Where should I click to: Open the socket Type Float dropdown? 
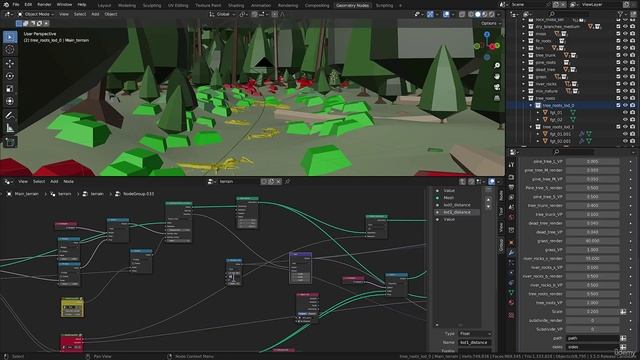pyautogui.click(x=474, y=334)
